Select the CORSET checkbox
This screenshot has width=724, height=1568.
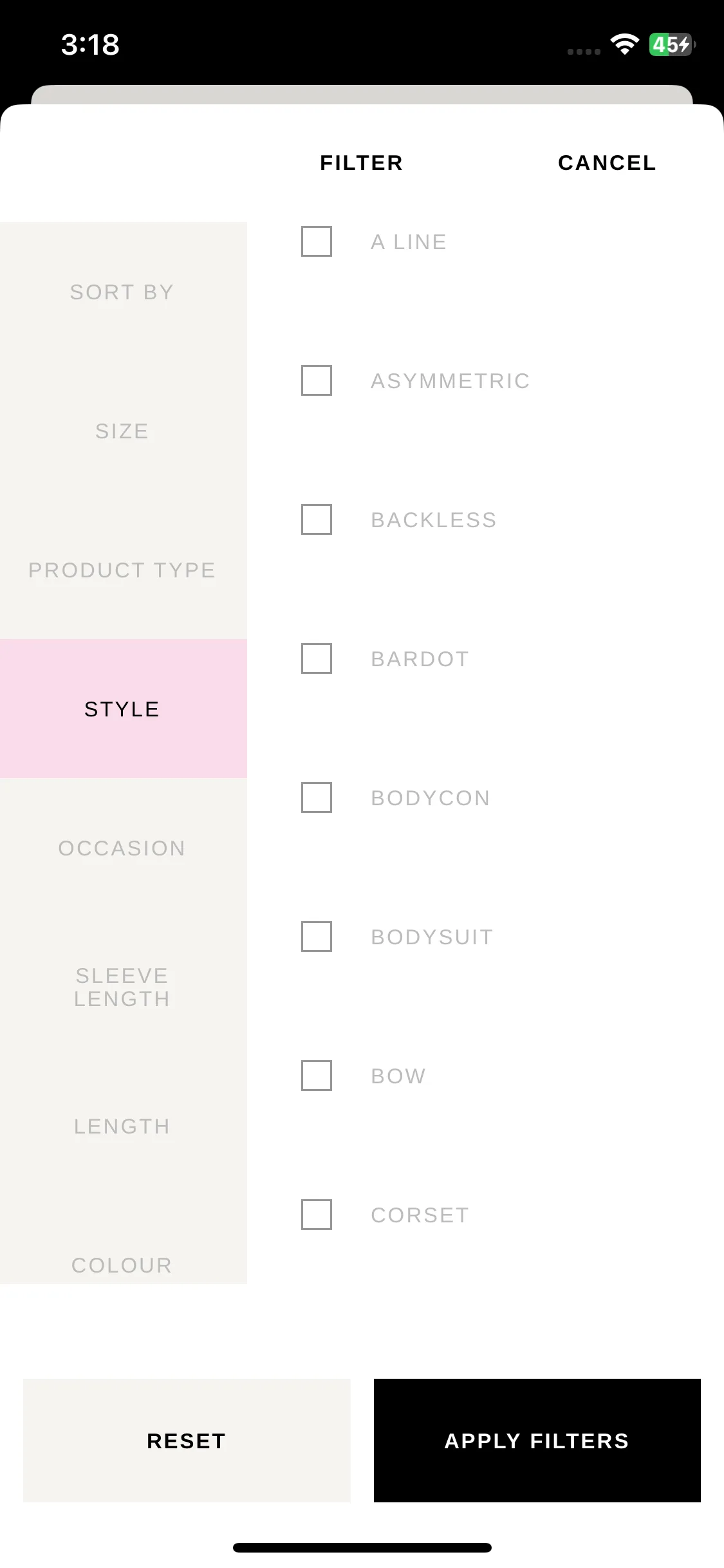317,1215
